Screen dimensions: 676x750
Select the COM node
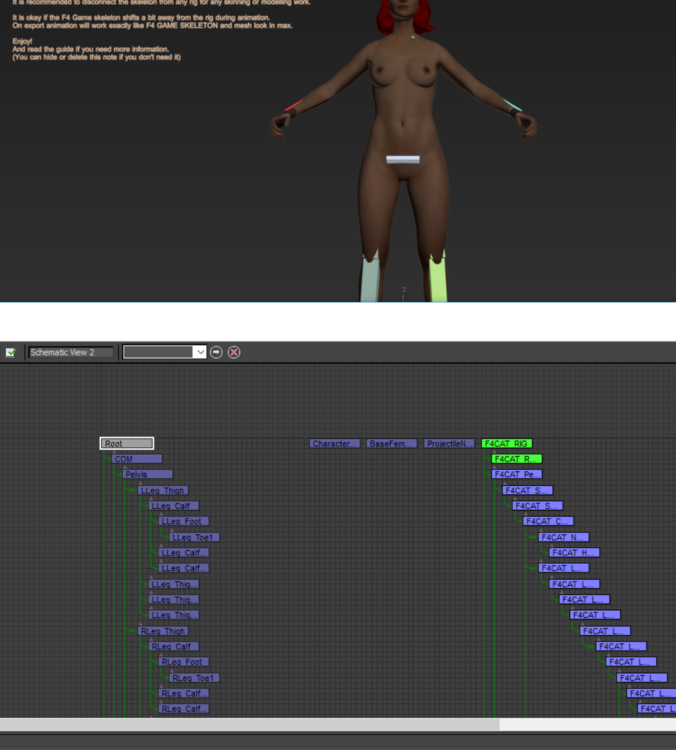(x=137, y=459)
